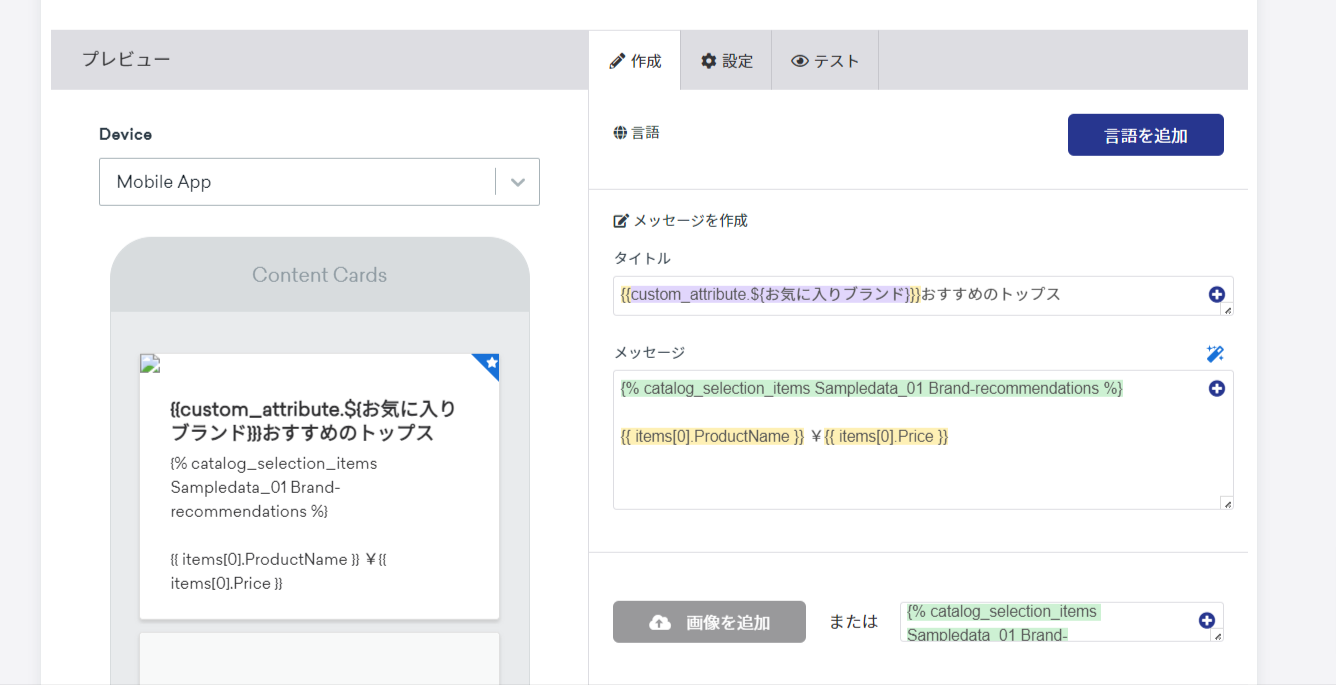The image size is (1336, 685).
Task: Click the 画像を追加 upload button
Action: [709, 622]
